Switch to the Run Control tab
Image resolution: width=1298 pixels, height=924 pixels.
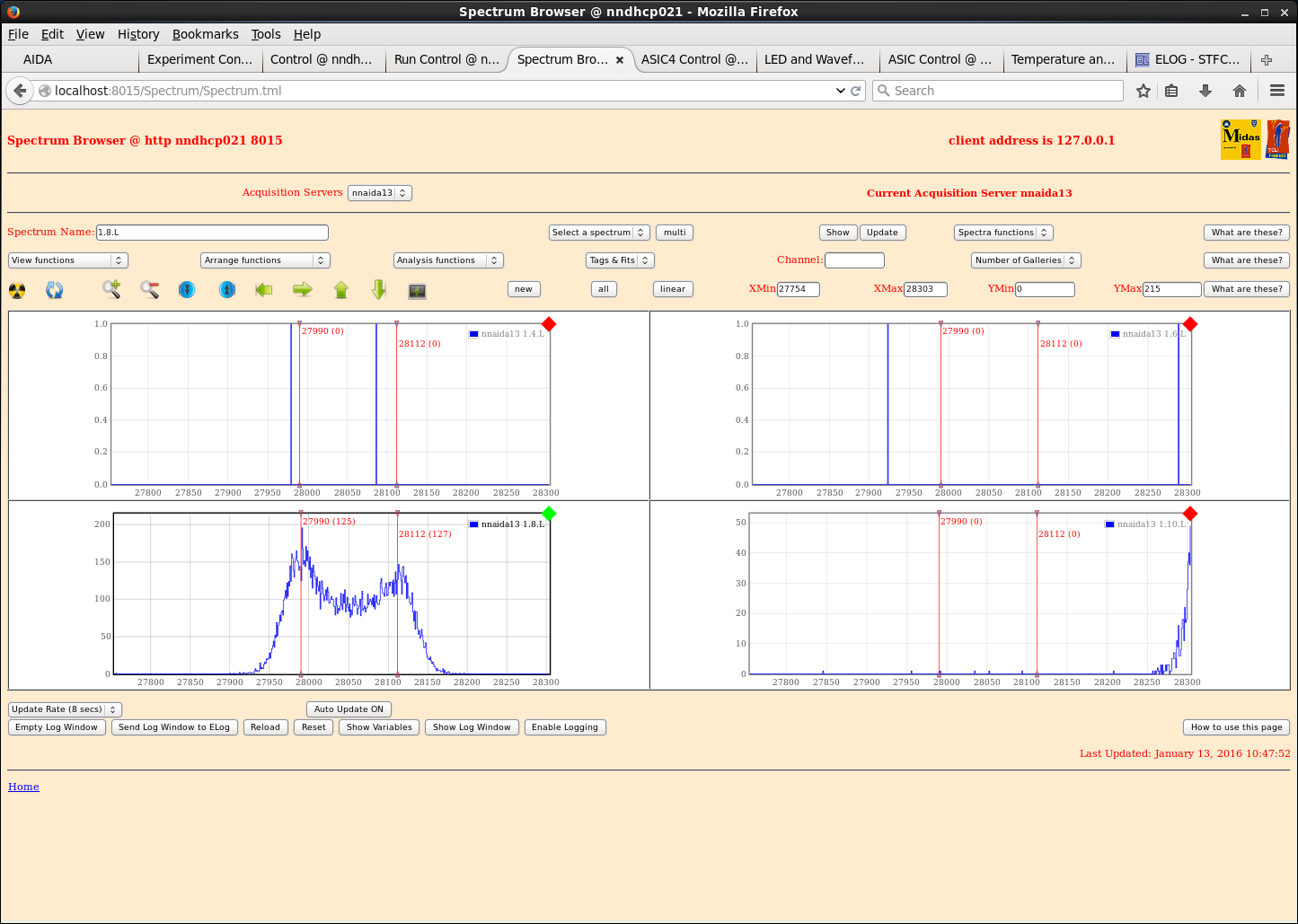(446, 59)
